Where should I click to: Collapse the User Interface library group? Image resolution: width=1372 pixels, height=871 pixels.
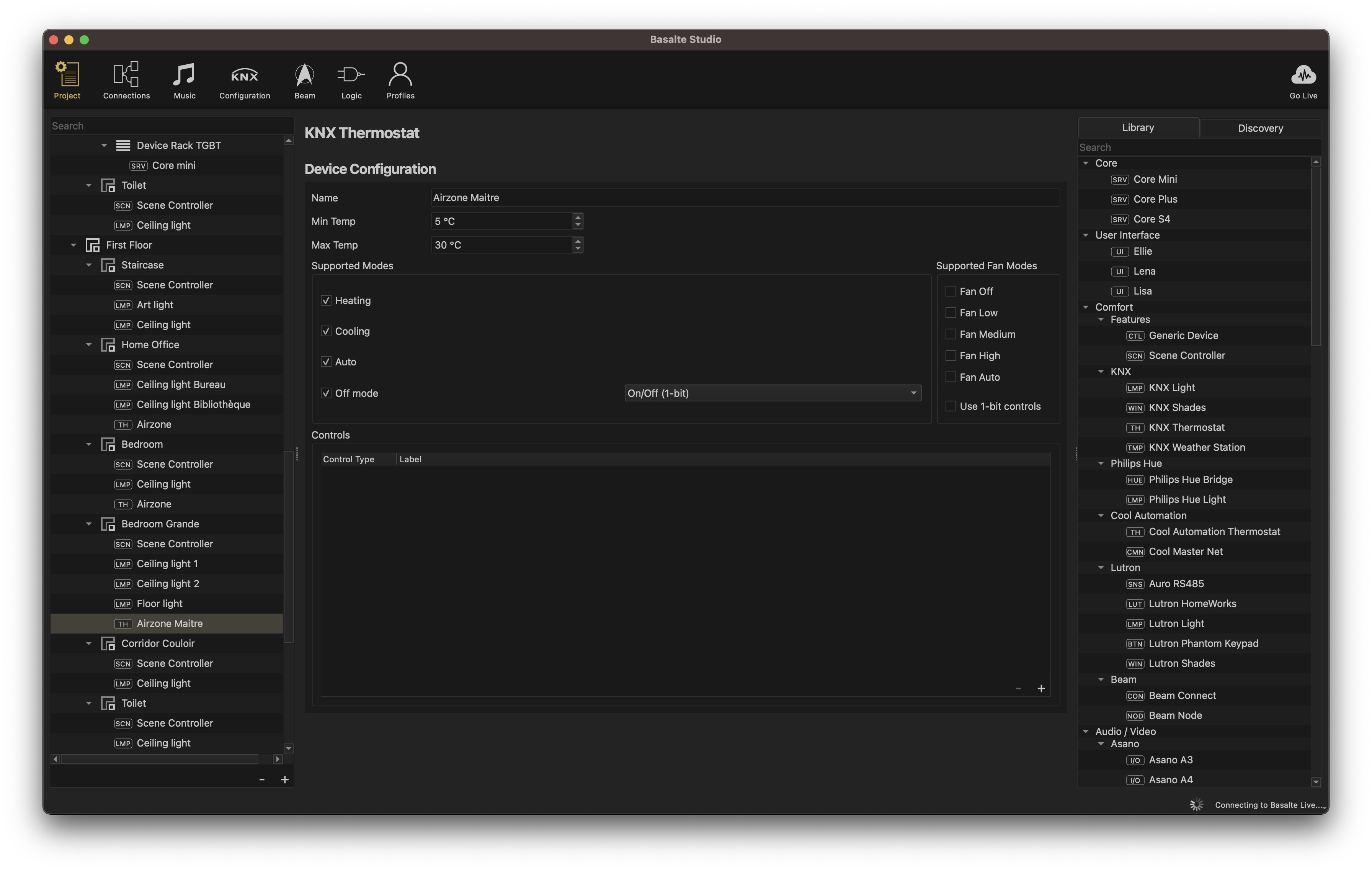click(1085, 235)
